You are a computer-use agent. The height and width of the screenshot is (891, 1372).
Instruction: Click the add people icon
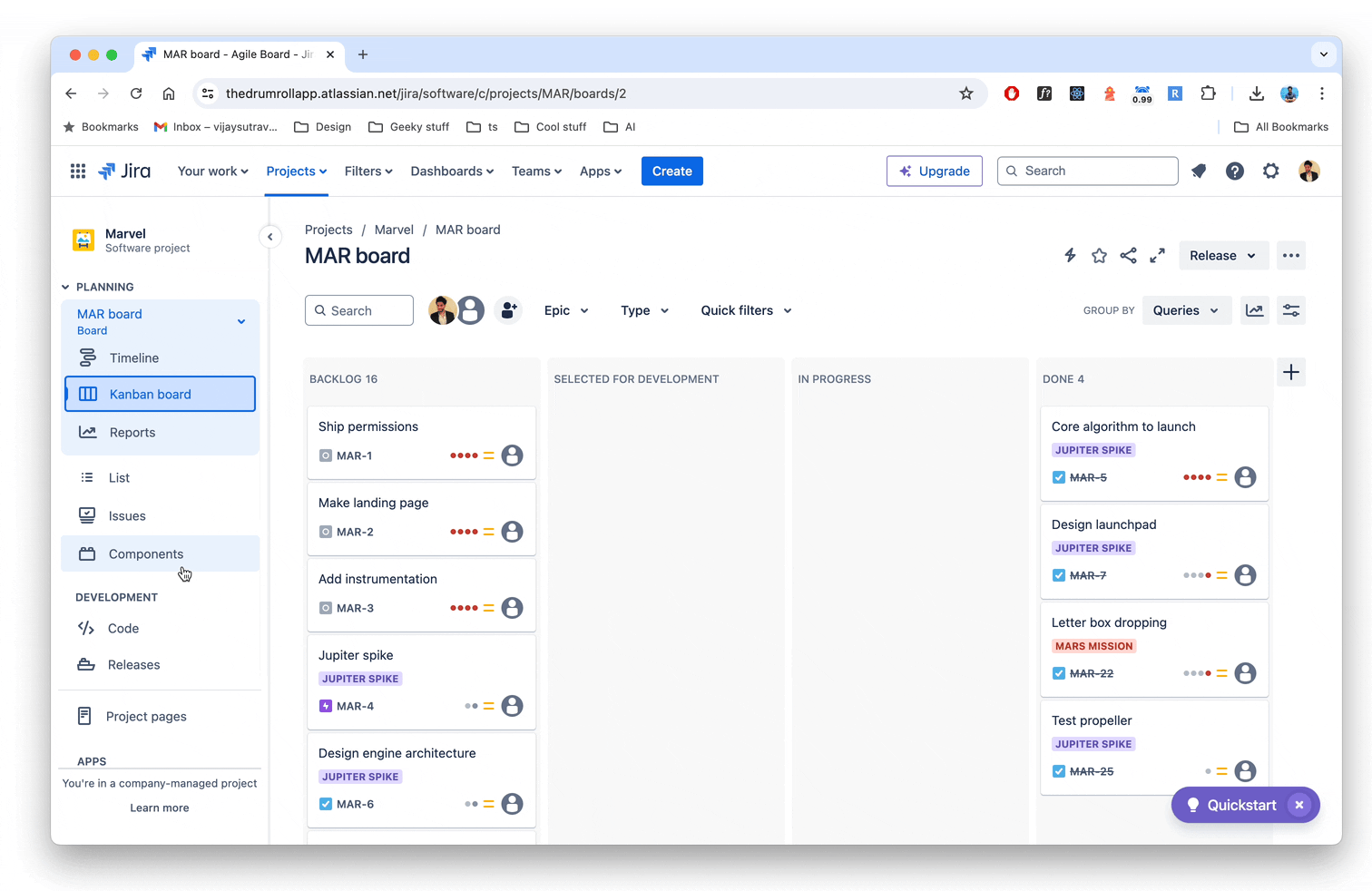coord(509,310)
